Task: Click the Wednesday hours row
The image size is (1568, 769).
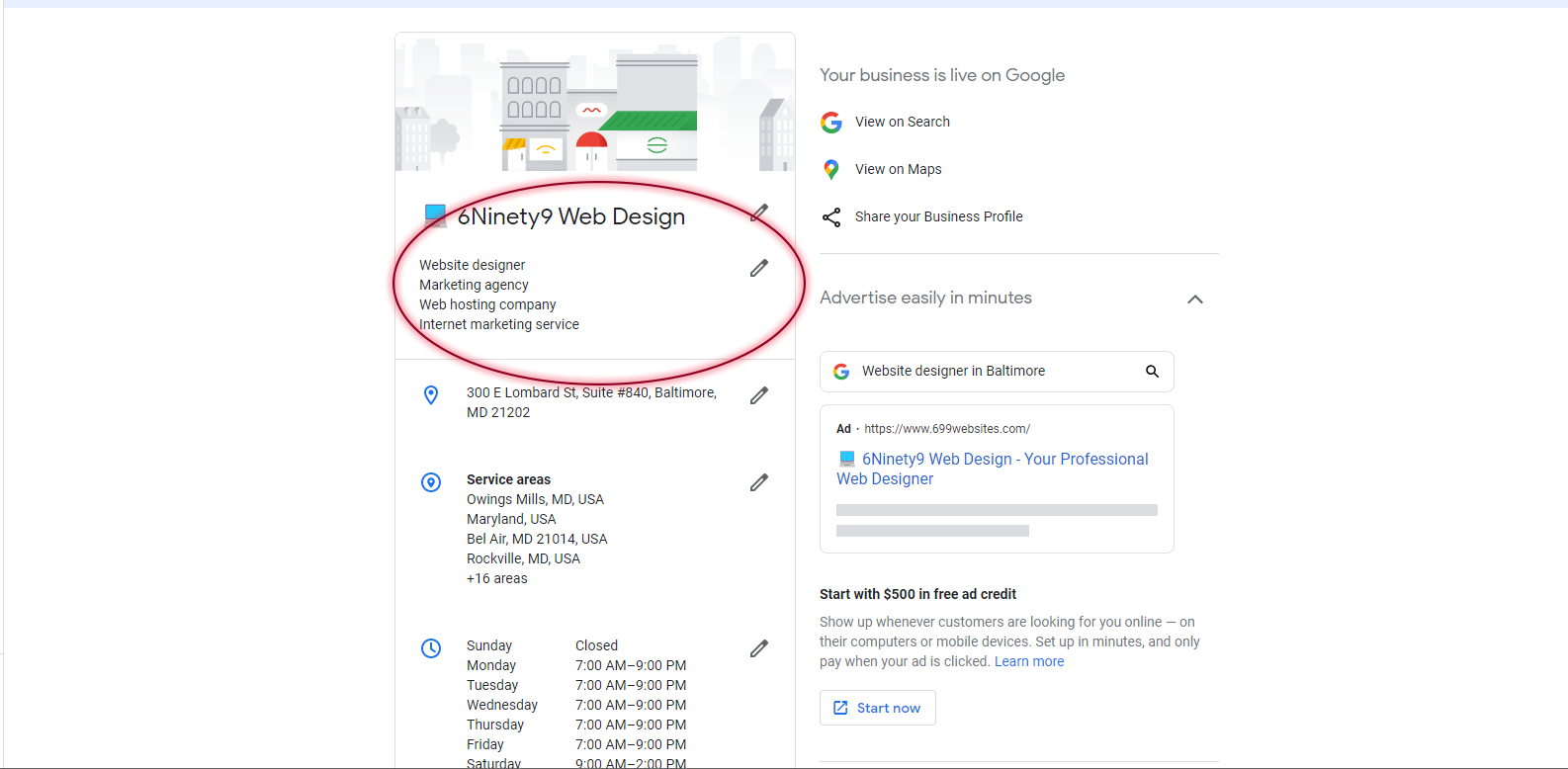Action: tap(576, 705)
